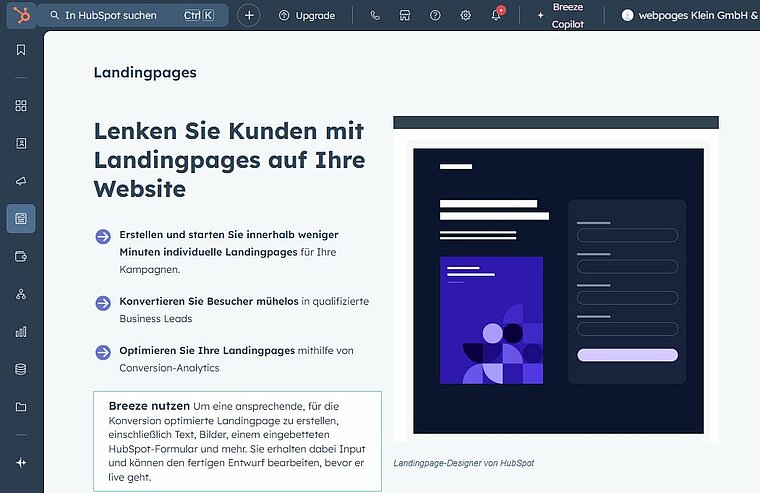
Task: Click the arrow beside 'Optimieren Sie Ihre Landingpages'
Action: click(103, 352)
